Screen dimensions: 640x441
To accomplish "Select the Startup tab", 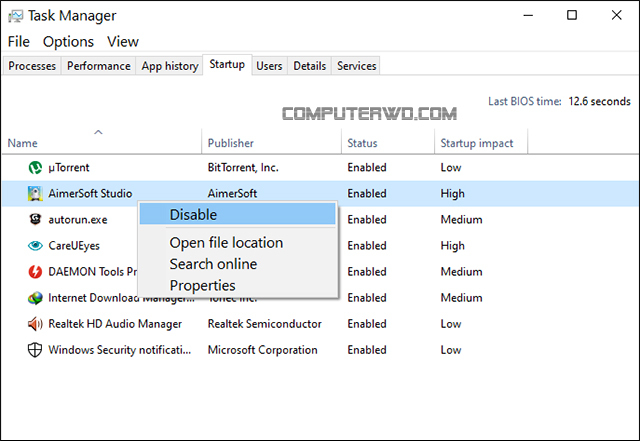I will click(x=227, y=65).
